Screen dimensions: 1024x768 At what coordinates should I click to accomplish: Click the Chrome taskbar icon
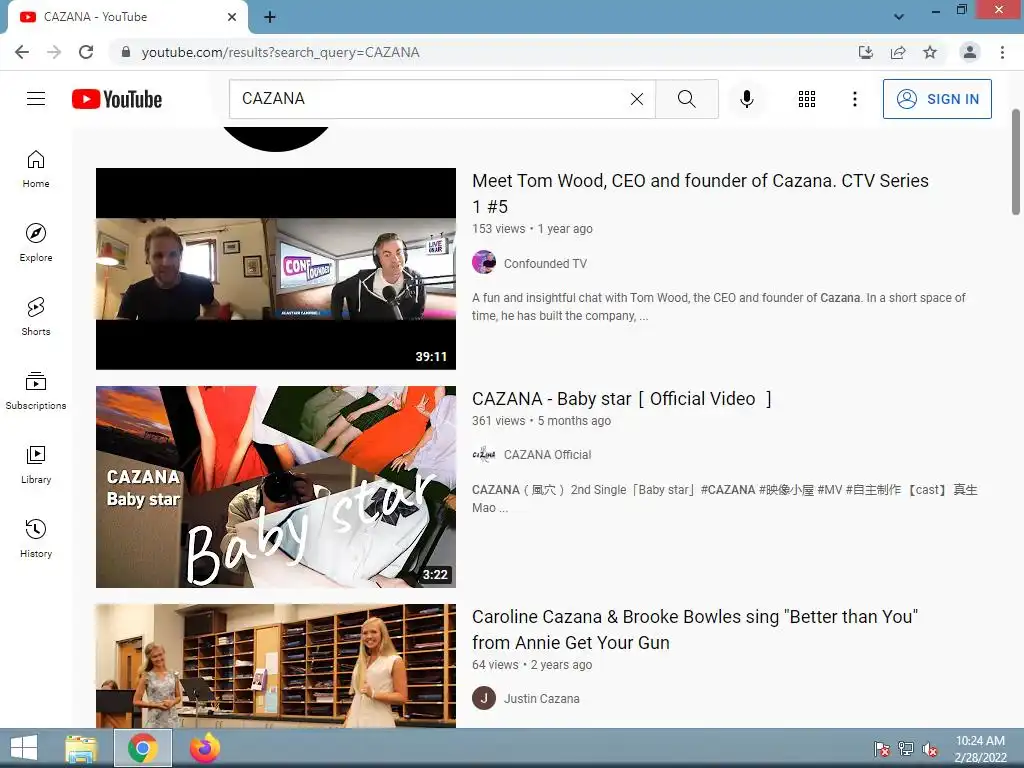click(143, 748)
